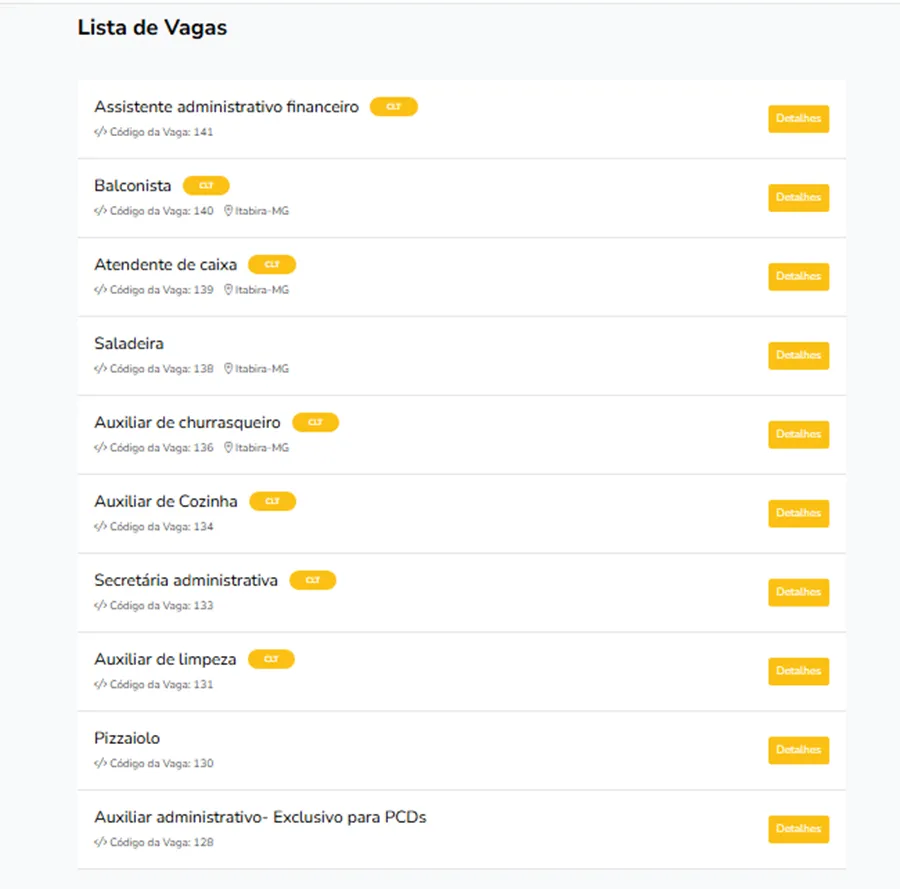Click the CLT badge next to Balconista

click(x=206, y=185)
